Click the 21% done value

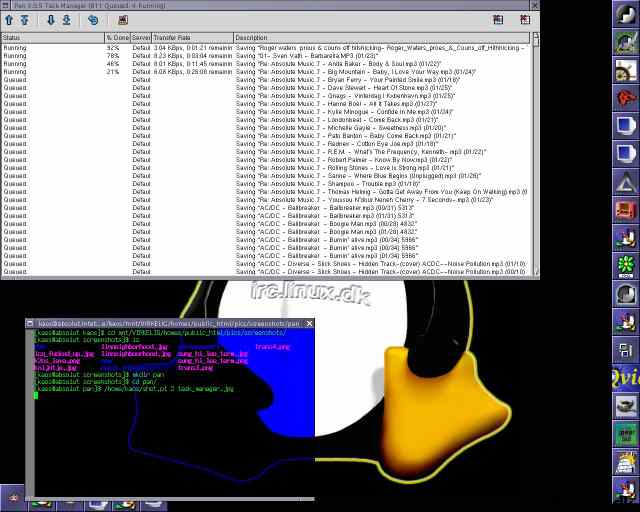point(113,72)
